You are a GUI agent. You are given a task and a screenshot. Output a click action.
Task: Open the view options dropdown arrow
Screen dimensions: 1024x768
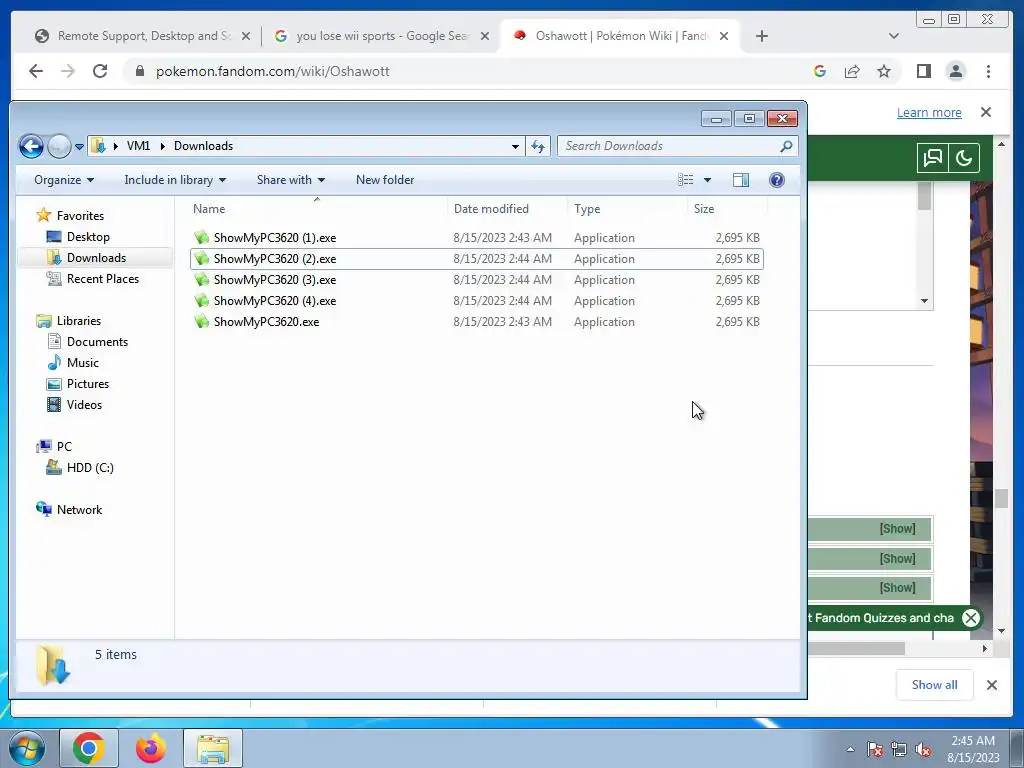707,180
